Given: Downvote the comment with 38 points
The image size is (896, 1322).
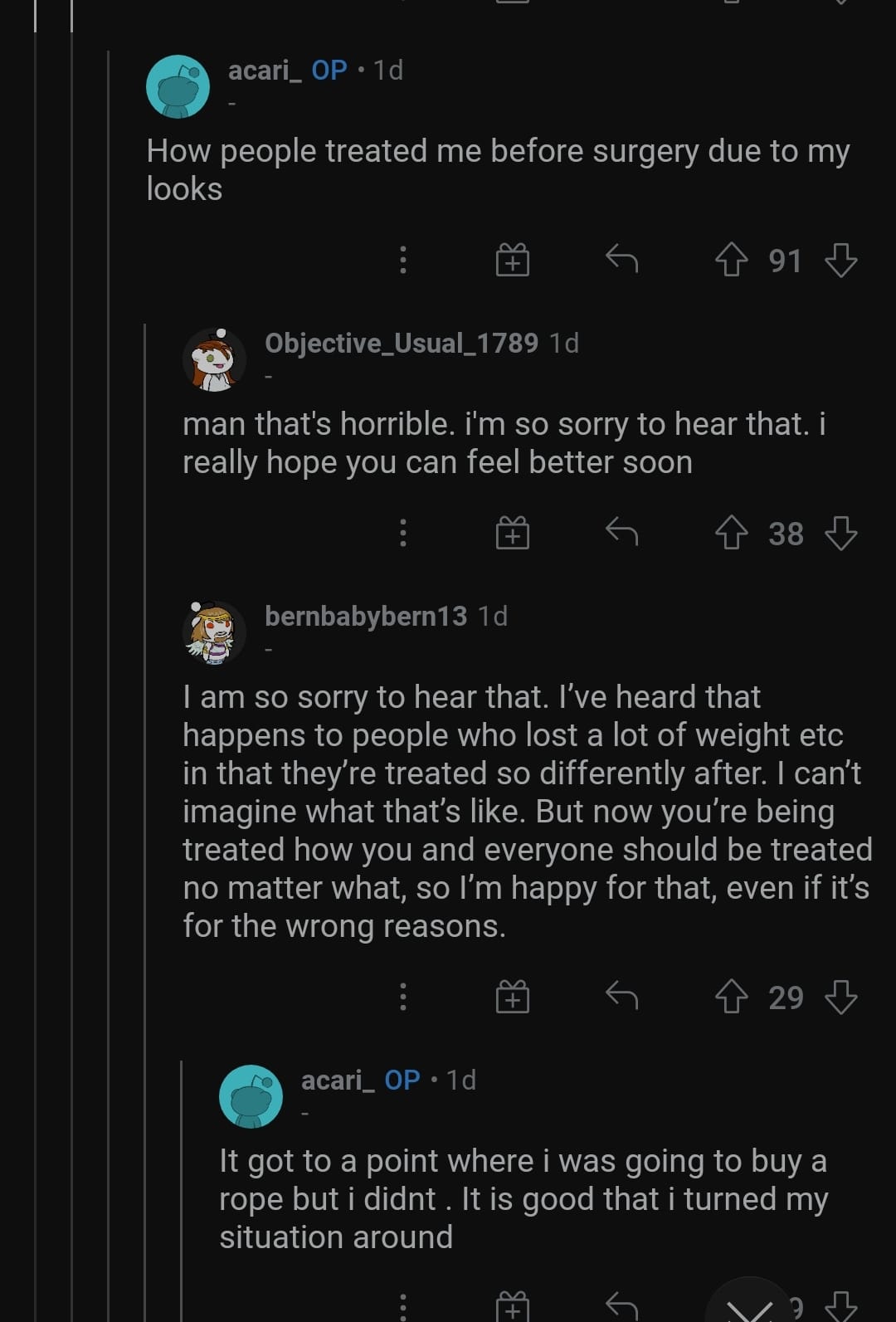Looking at the screenshot, I should click(840, 533).
